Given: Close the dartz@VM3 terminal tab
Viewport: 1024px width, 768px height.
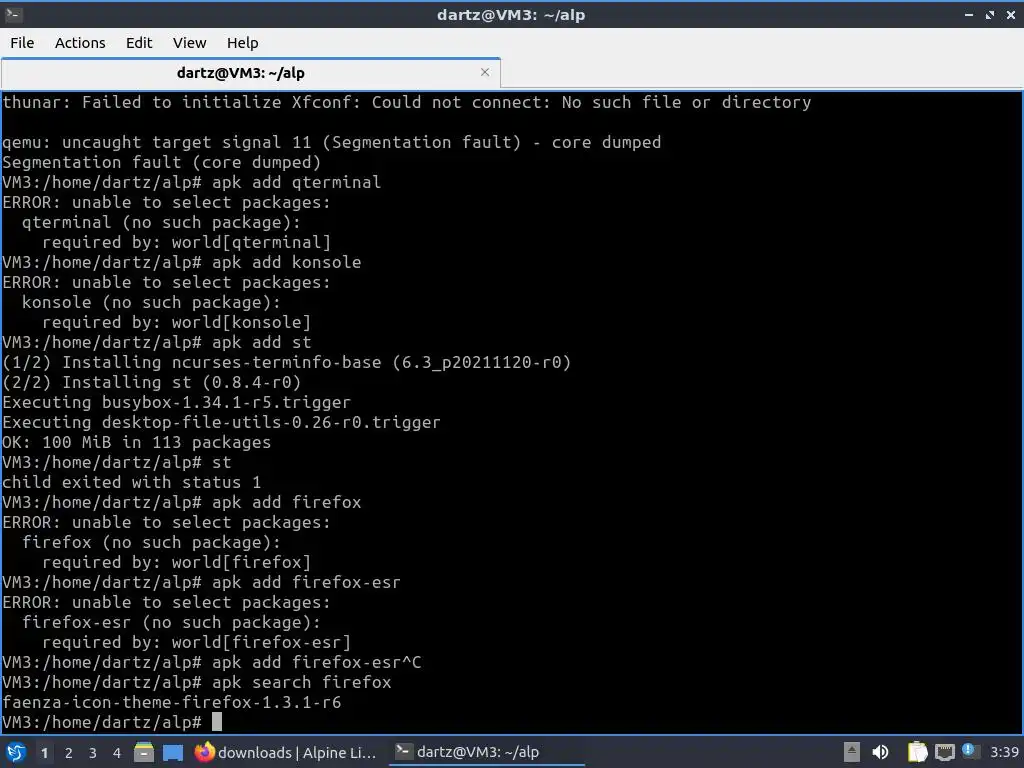Looking at the screenshot, I should coord(485,72).
